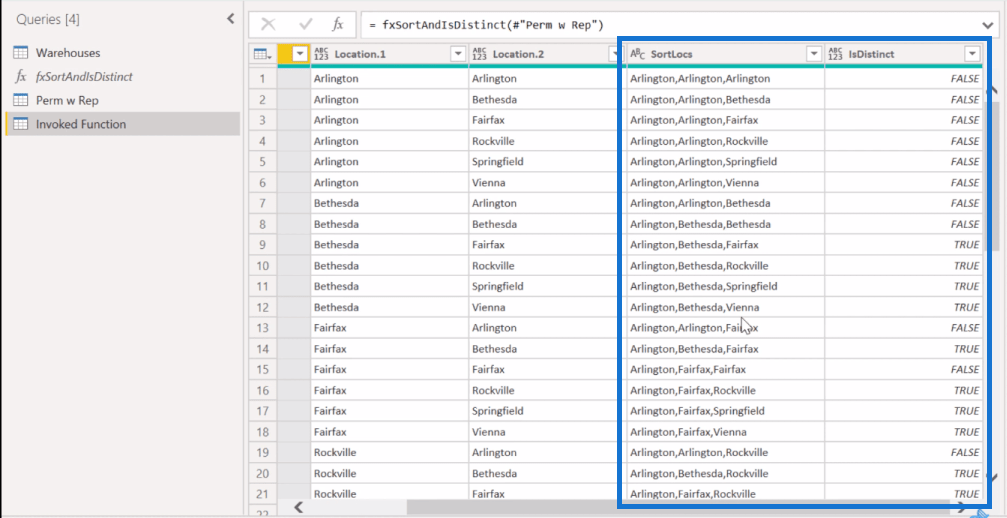Select the Location.1 column header

pyautogui.click(x=390, y=55)
